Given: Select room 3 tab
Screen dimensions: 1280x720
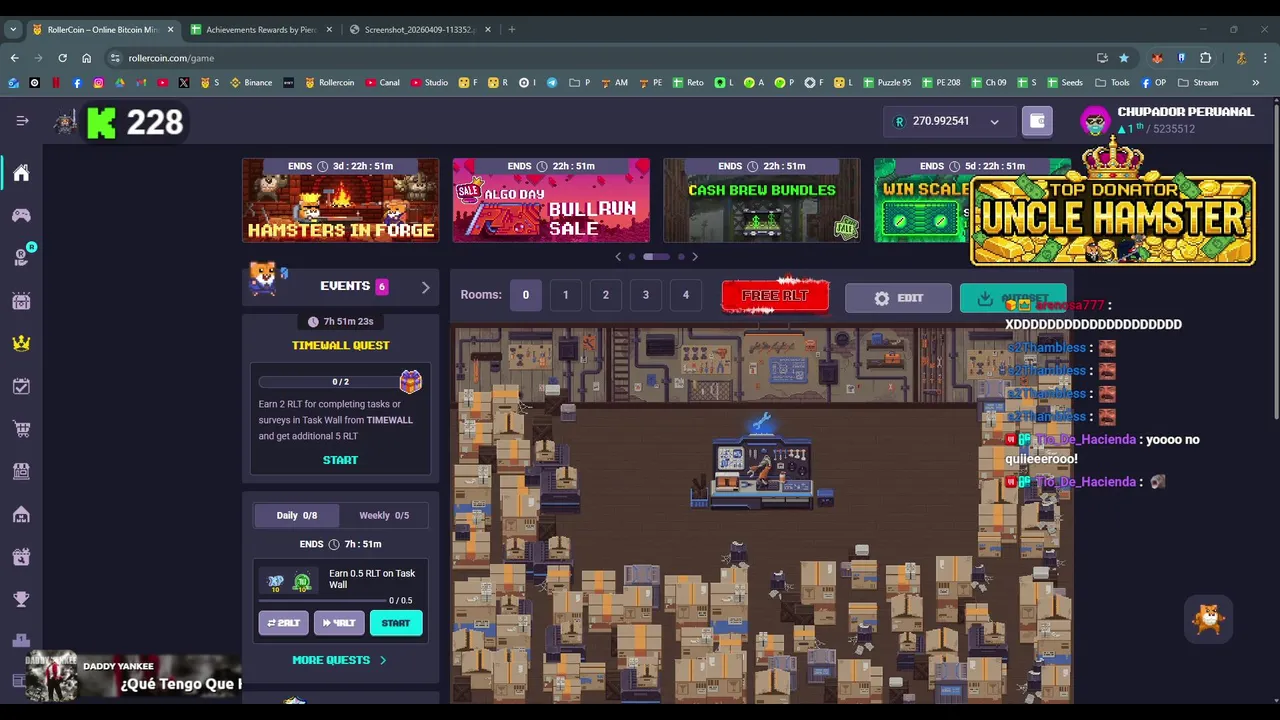Looking at the screenshot, I should (x=645, y=295).
